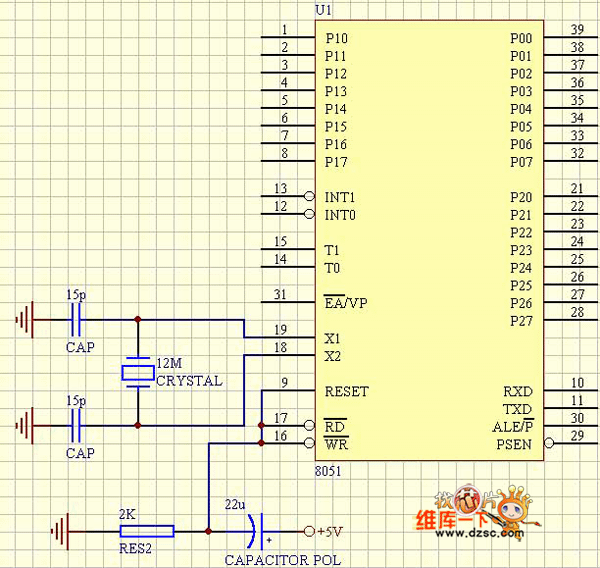The height and width of the screenshot is (568, 600).
Task: Click the INT1 pin inversion bubble
Action: click(x=309, y=197)
